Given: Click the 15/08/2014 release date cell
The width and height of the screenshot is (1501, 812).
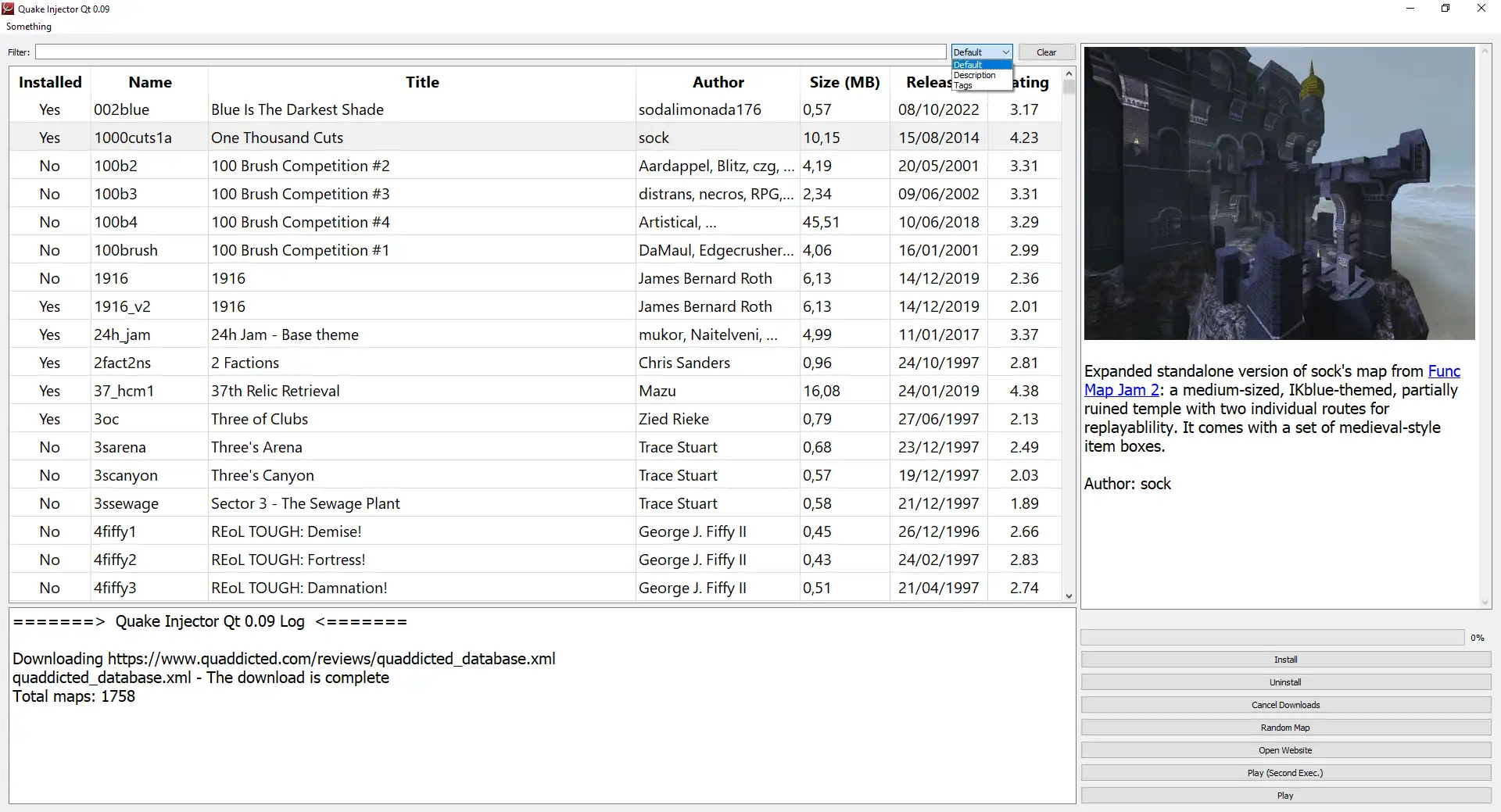Looking at the screenshot, I should (x=939, y=138).
